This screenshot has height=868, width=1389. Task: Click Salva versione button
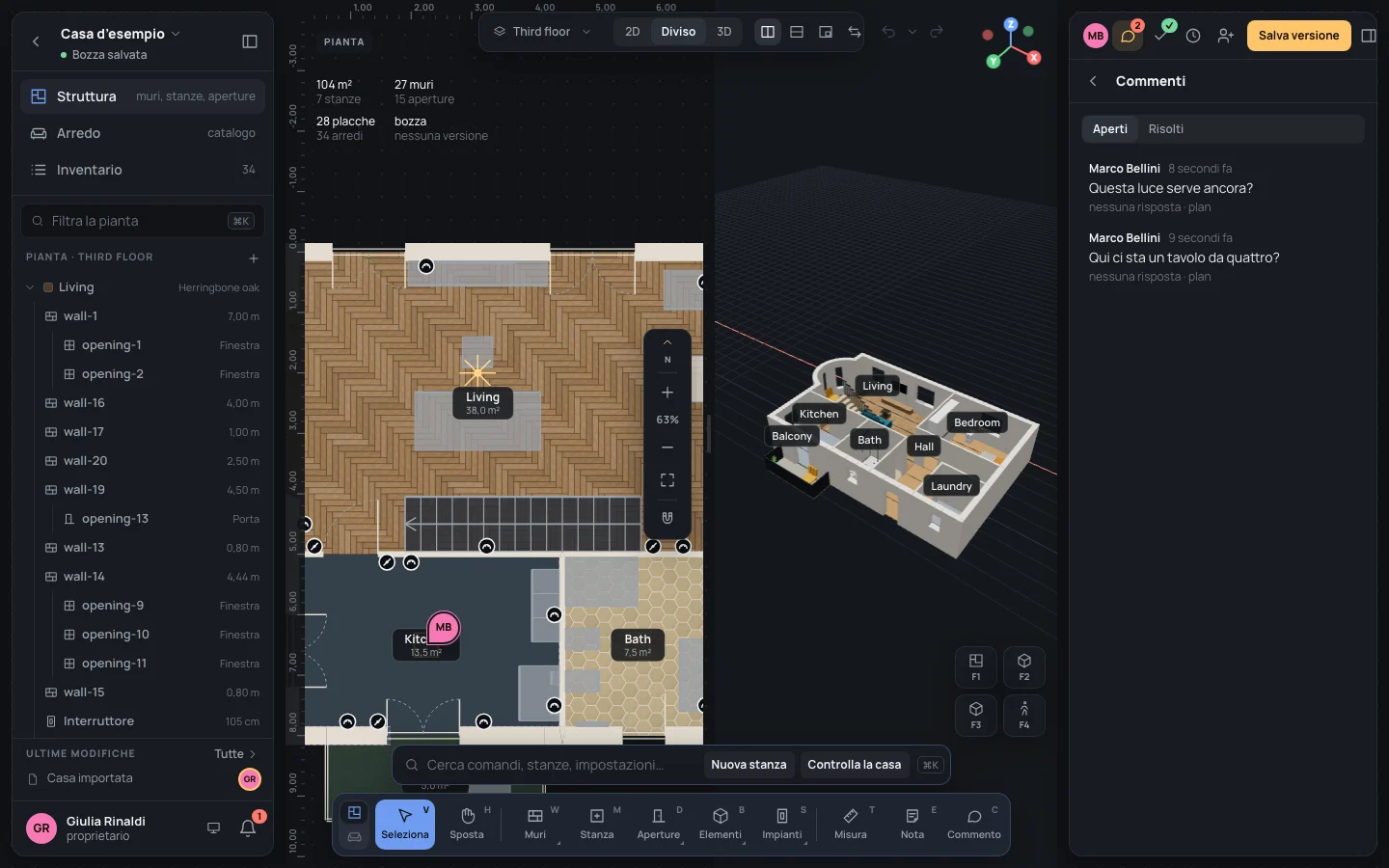pos(1298,36)
